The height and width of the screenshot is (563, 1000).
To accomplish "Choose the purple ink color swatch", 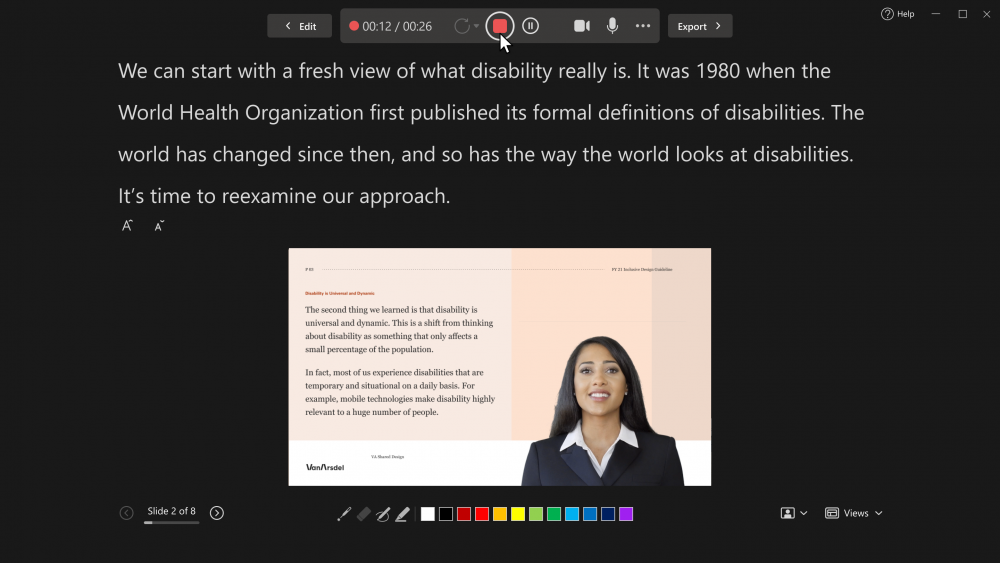I will point(626,514).
